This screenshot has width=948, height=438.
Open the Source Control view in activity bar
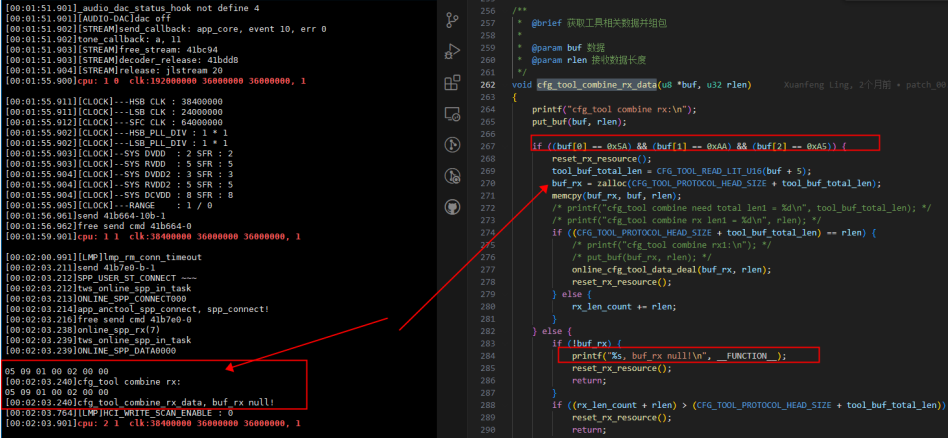click(452, 20)
